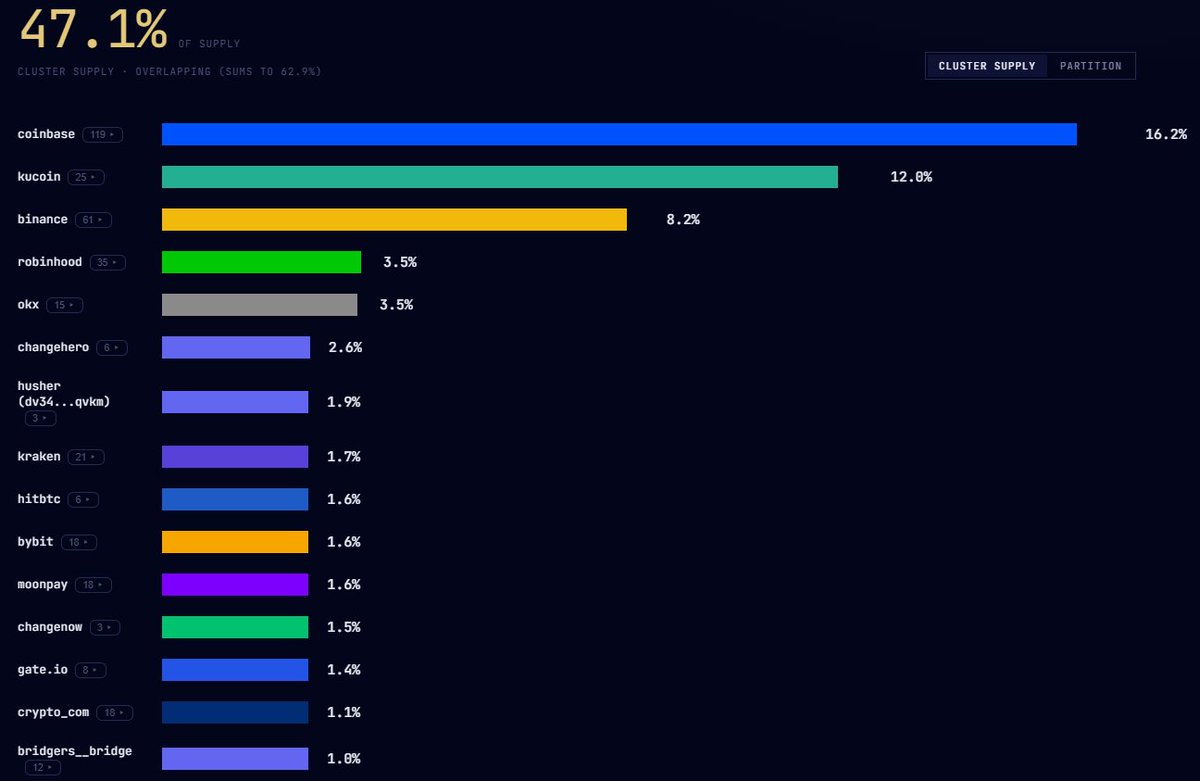Expand the bridgers__bridge 12 badge

(x=44, y=767)
